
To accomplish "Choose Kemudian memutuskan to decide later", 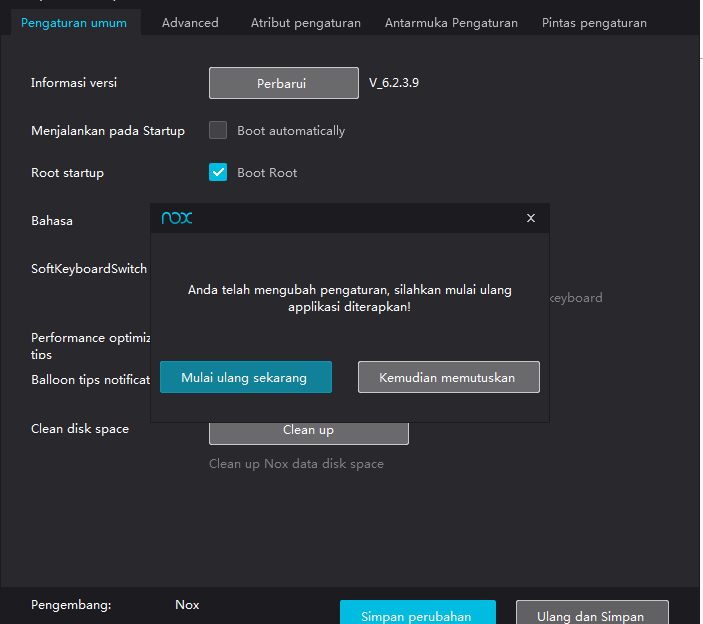I will 449,377.
